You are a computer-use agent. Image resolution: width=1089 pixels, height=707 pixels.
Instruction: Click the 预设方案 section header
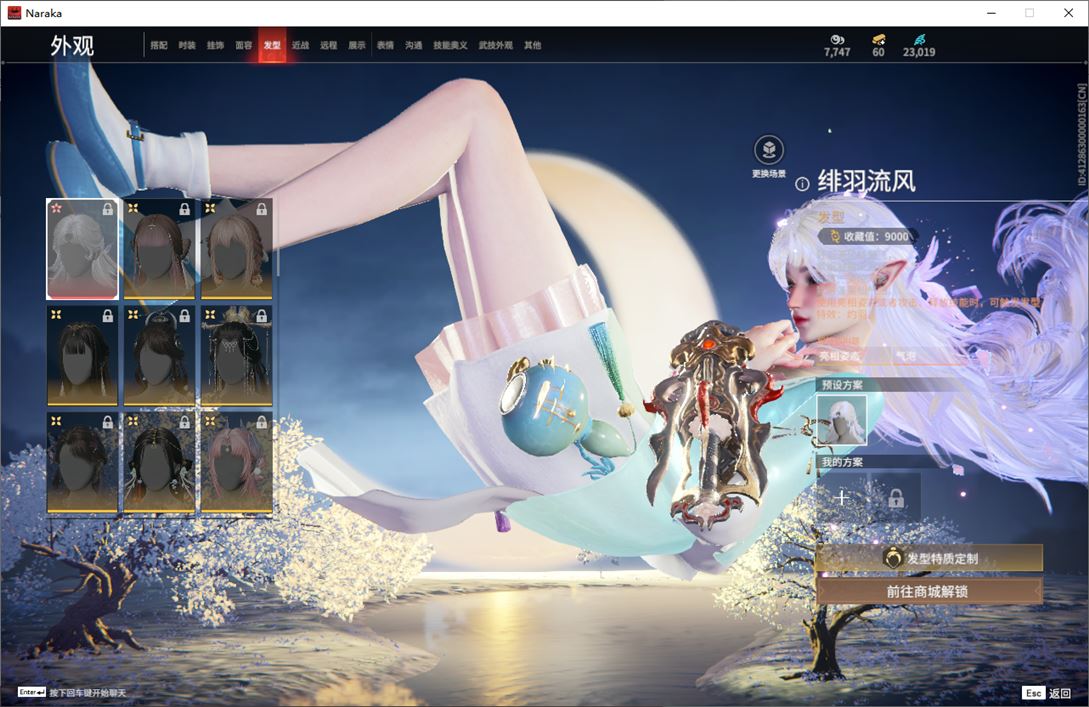click(x=842, y=385)
